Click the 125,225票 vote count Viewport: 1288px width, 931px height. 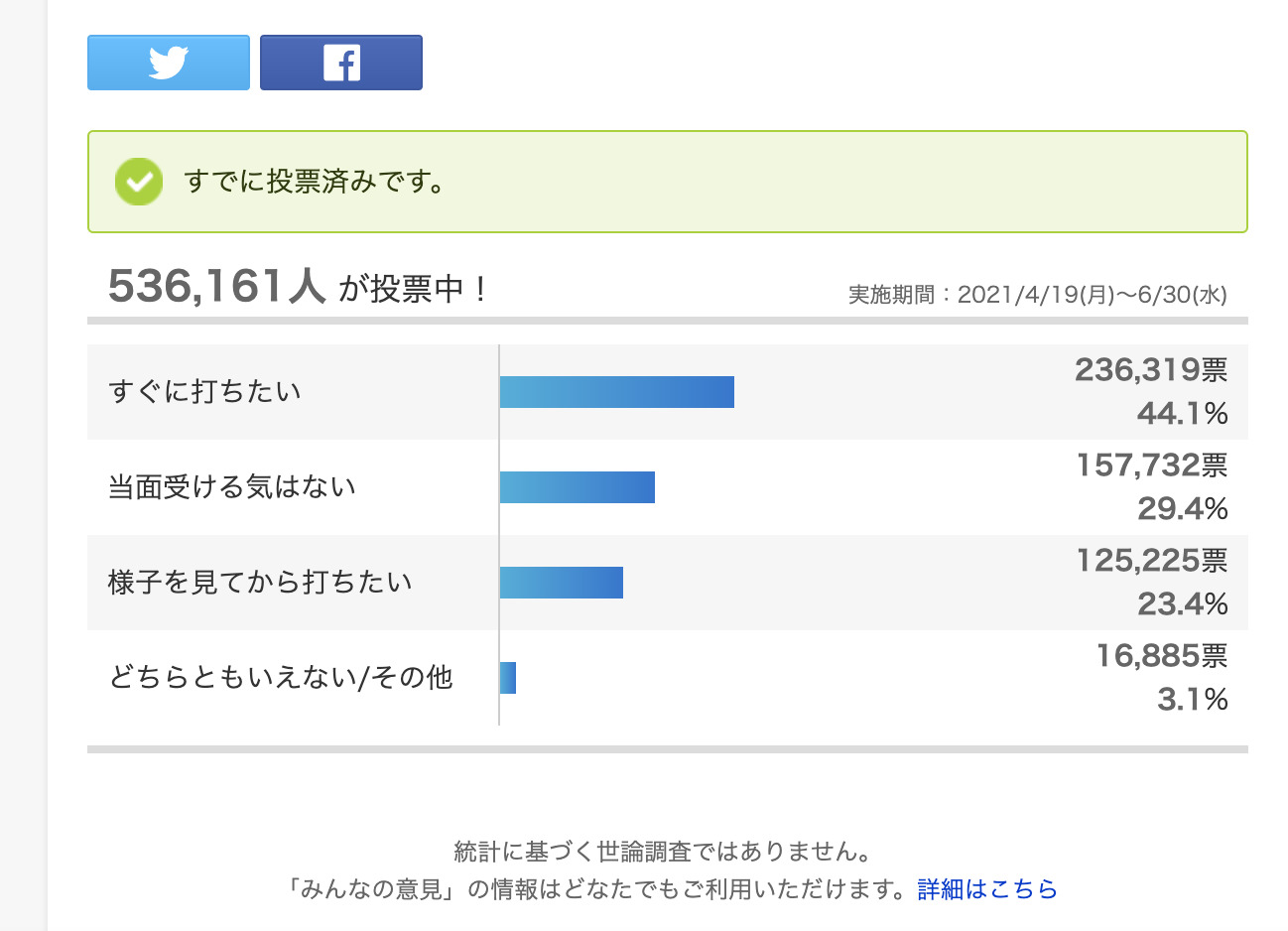[1152, 561]
